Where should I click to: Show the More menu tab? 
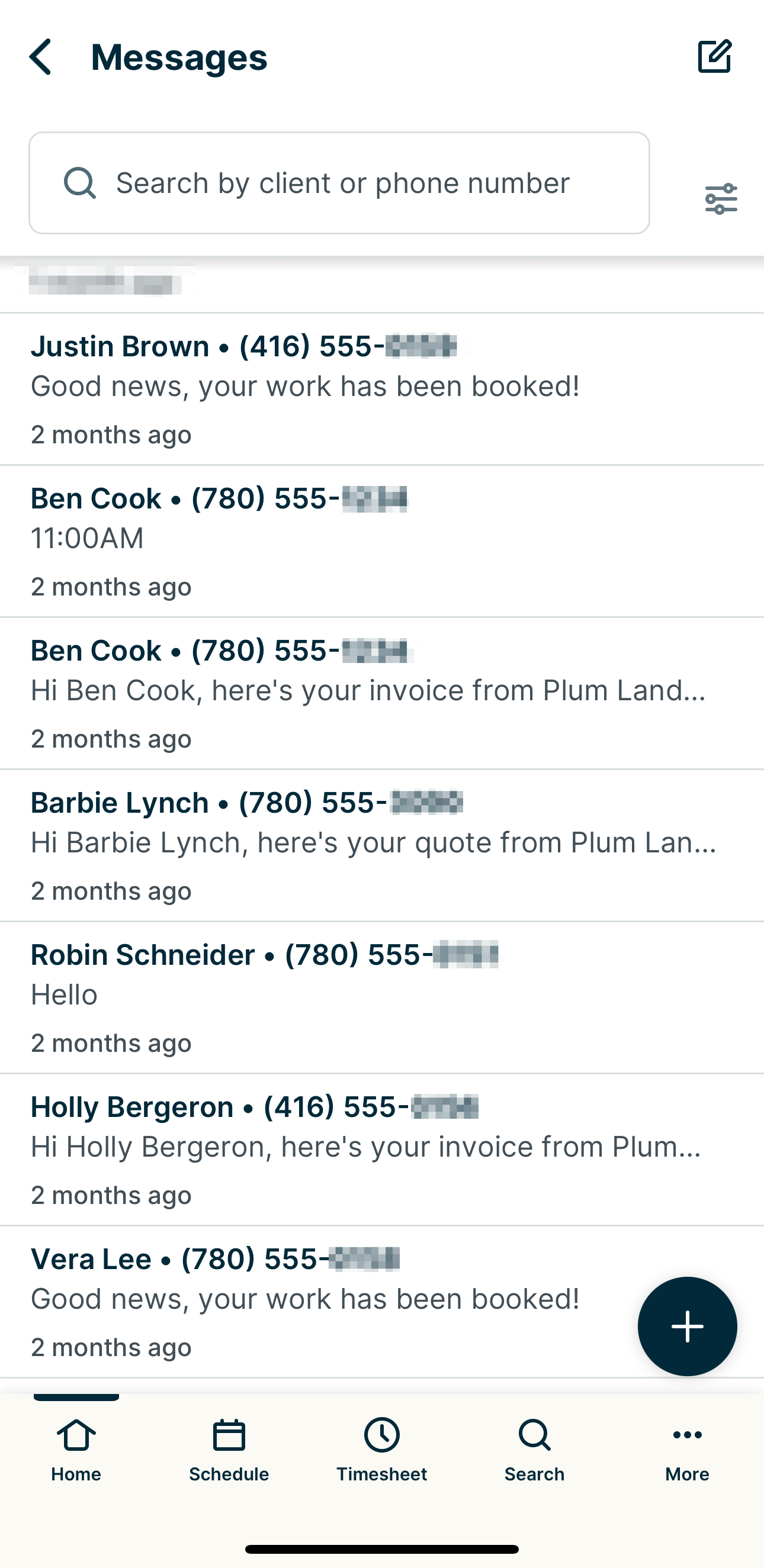[687, 1451]
